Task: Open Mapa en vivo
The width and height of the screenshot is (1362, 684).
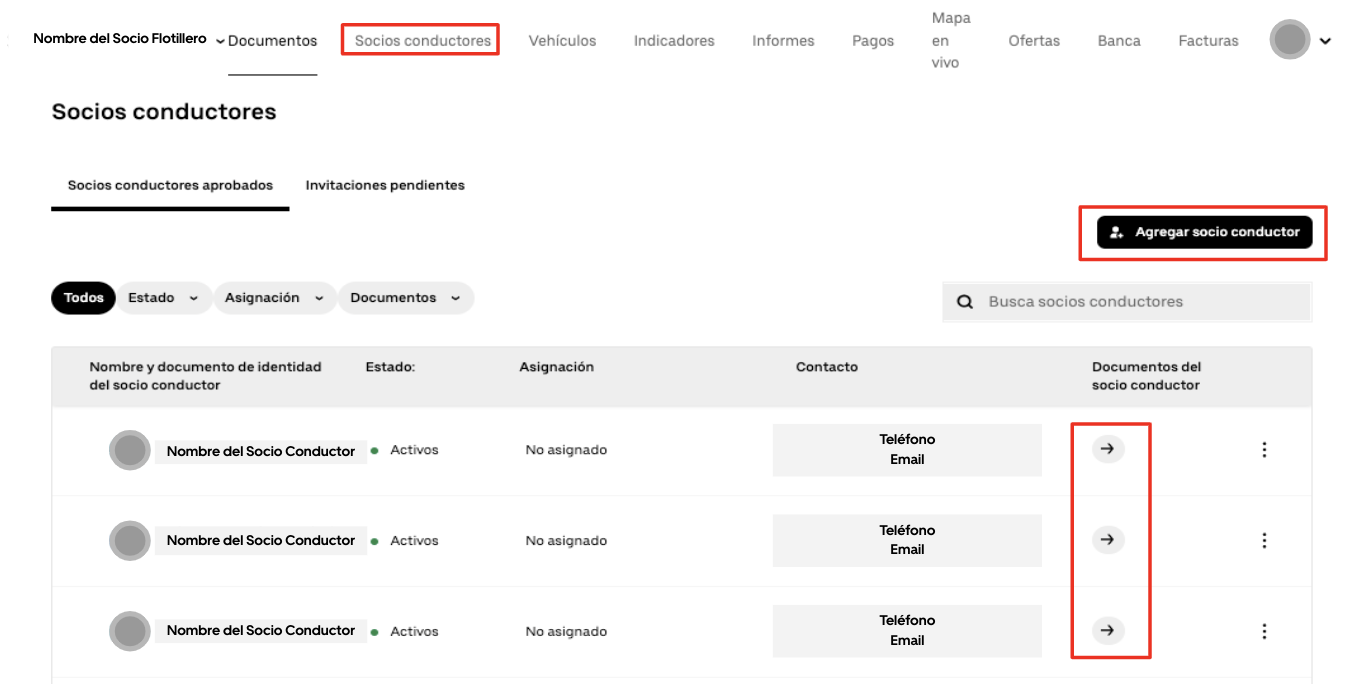Action: pyautogui.click(x=951, y=40)
